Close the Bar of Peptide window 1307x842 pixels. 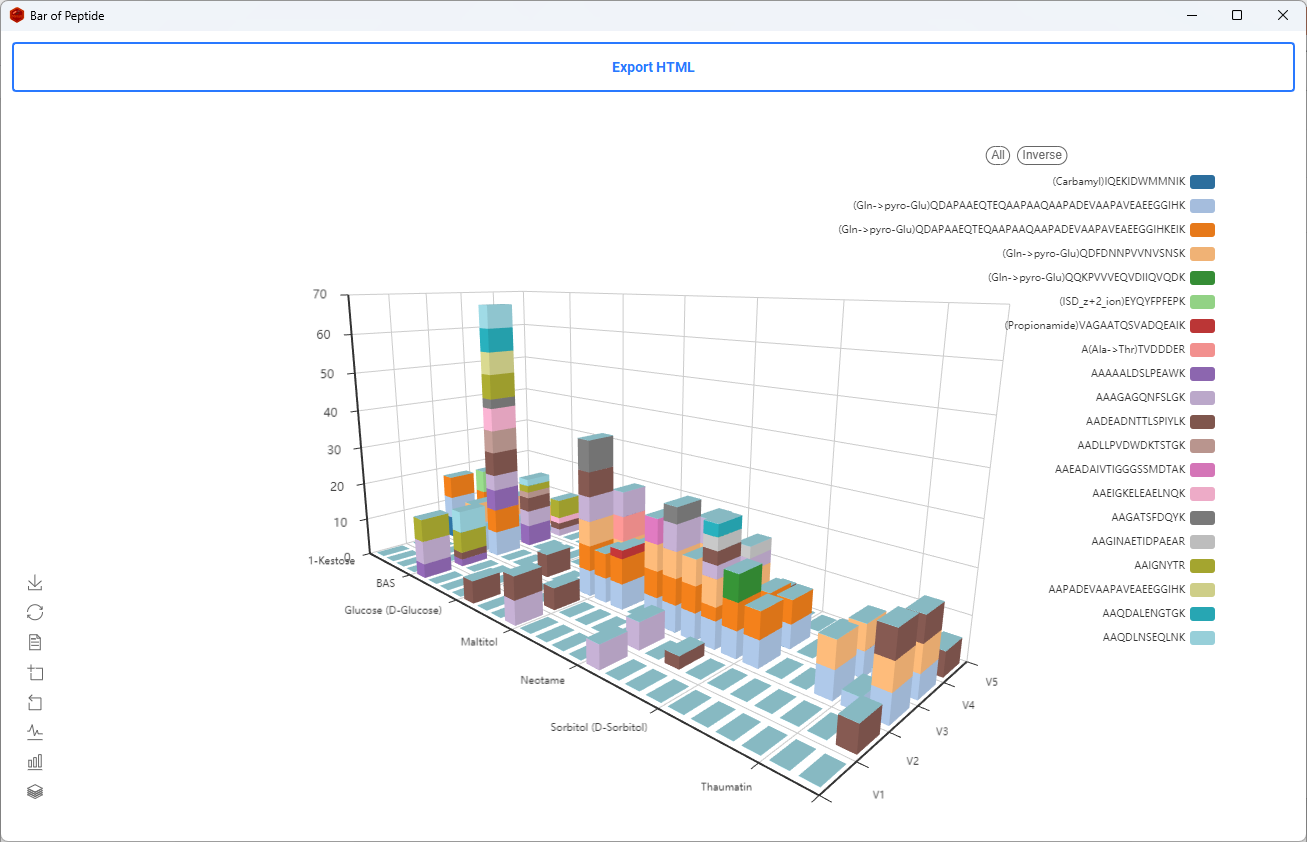coord(1283,15)
